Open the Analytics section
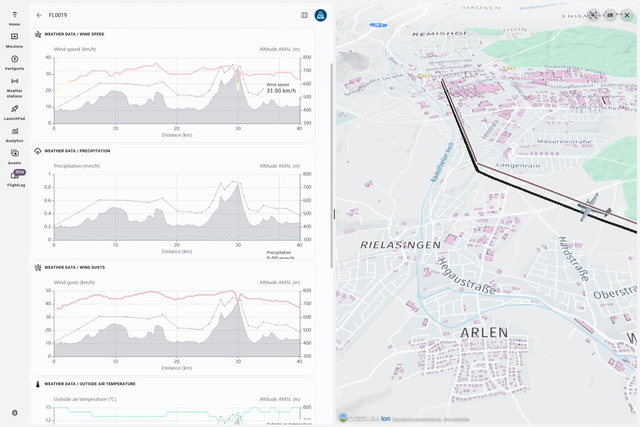This screenshot has width=640, height=427. (14, 135)
